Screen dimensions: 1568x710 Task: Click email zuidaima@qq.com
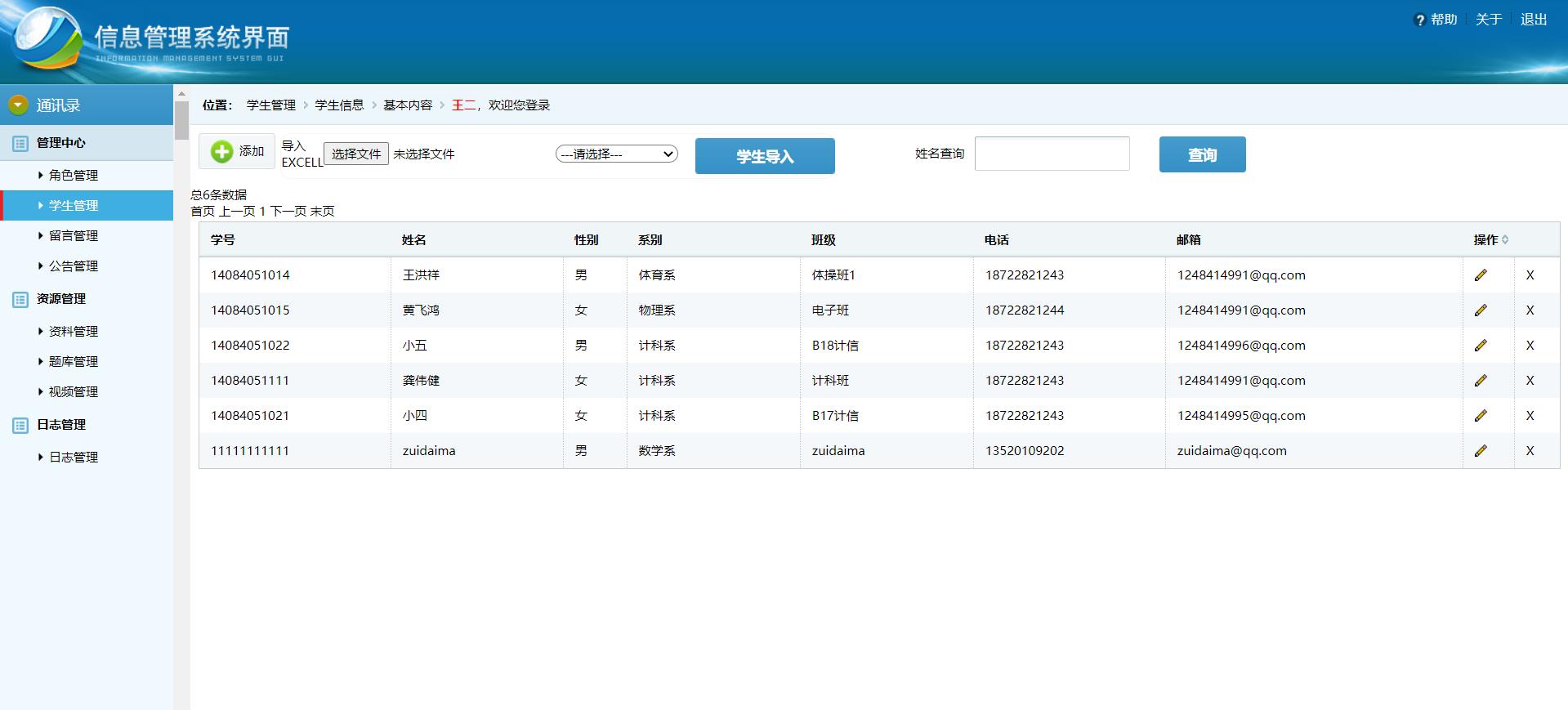[1231, 451]
